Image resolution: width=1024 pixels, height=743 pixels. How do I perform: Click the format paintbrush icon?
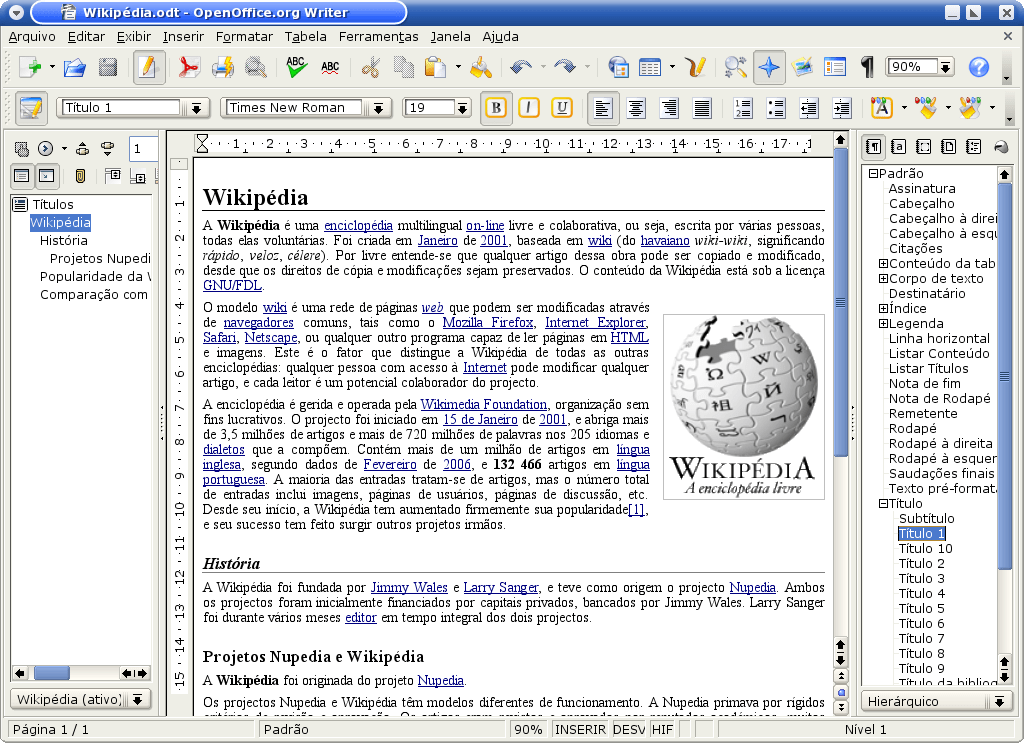coord(480,68)
